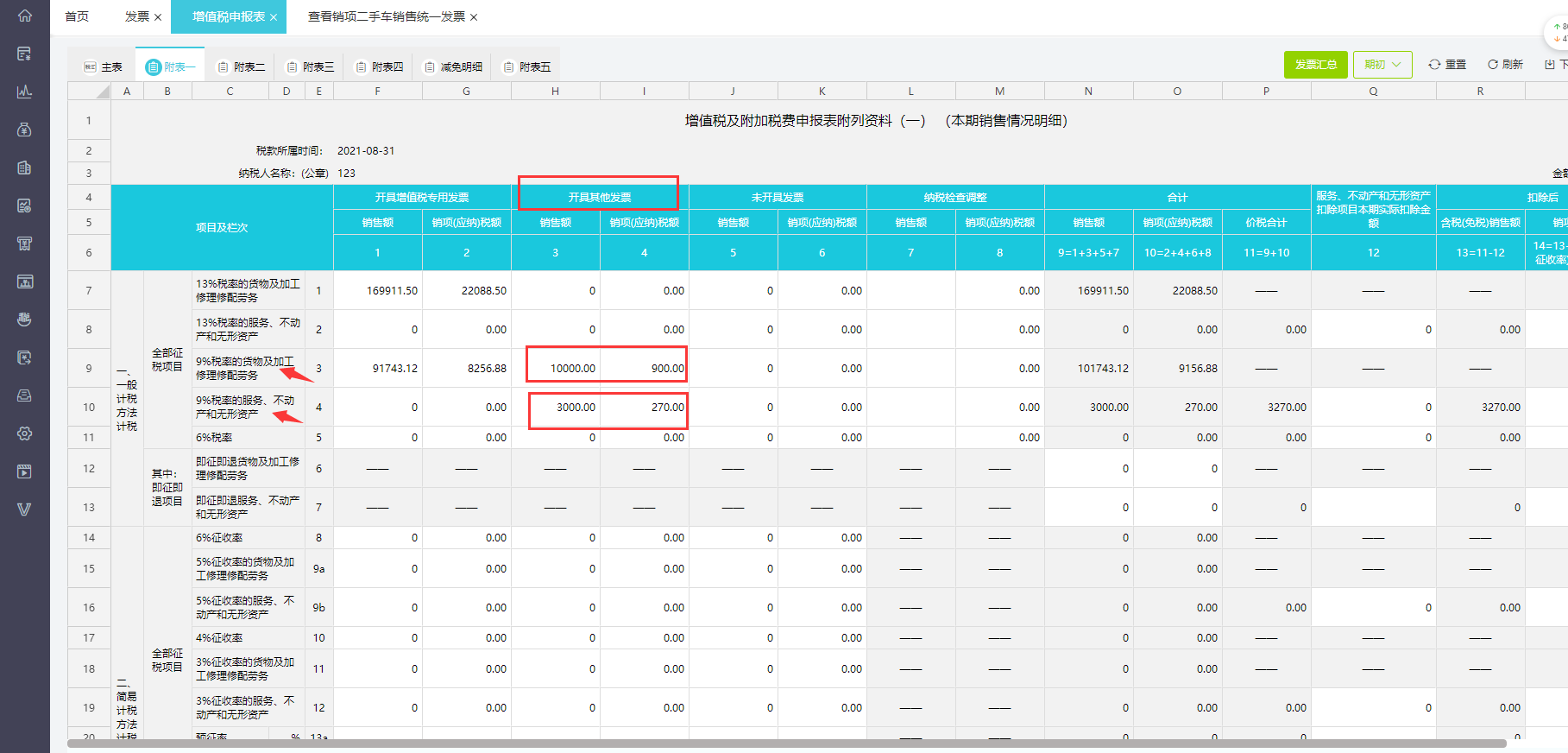Viewport: 1568px width, 753px height.
Task: Open the line chart icon in sidebar
Action: click(24, 92)
